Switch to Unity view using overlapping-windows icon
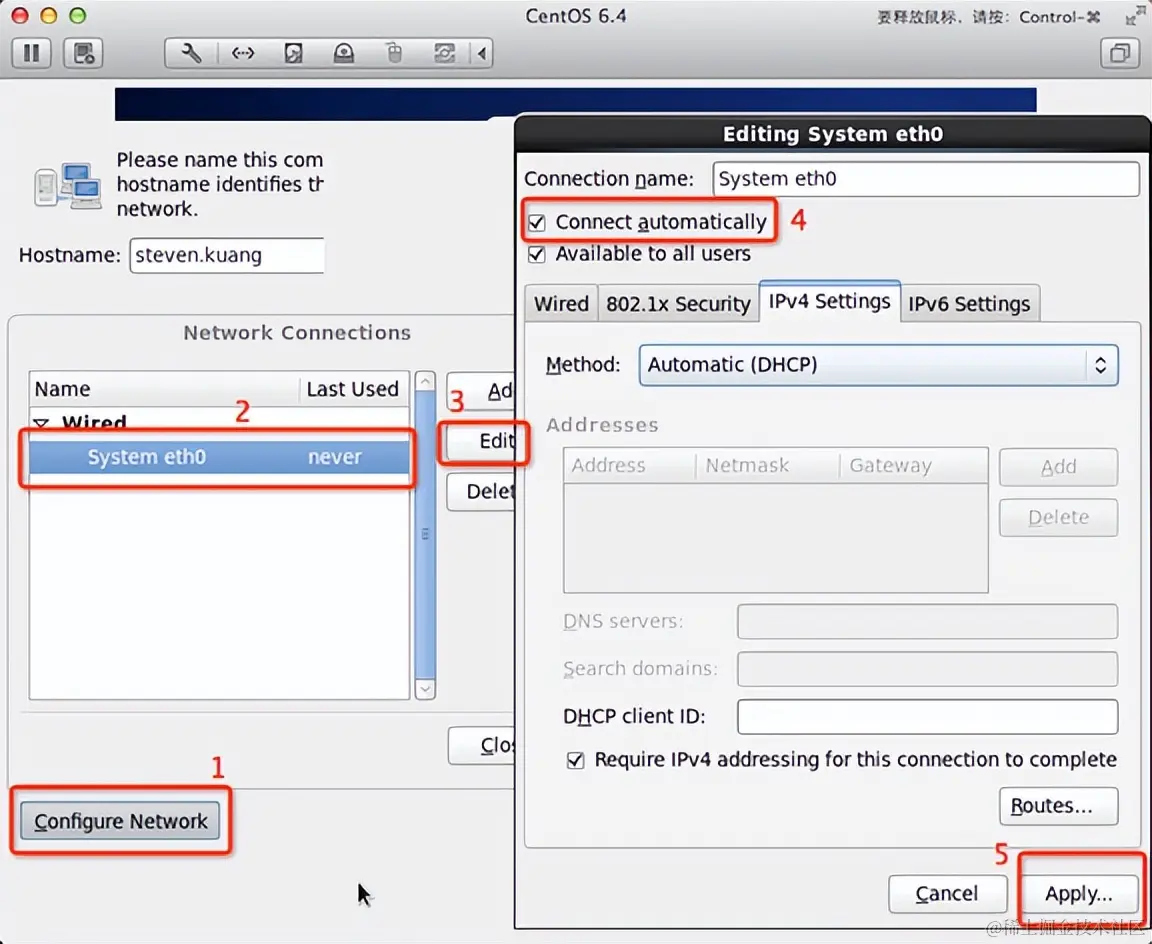1152x944 pixels. point(1120,53)
